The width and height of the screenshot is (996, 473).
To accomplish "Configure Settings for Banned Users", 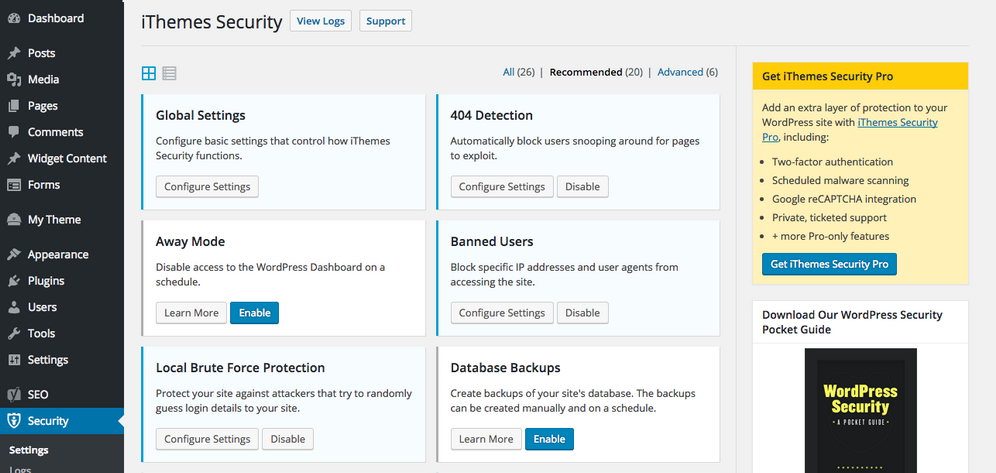I will (502, 313).
